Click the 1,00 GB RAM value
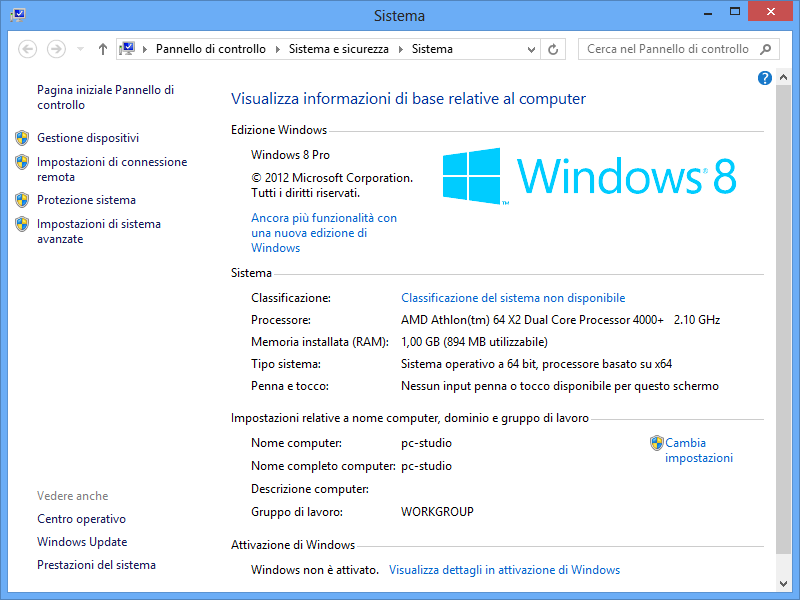Screen dimensions: 800x600 coord(474,342)
